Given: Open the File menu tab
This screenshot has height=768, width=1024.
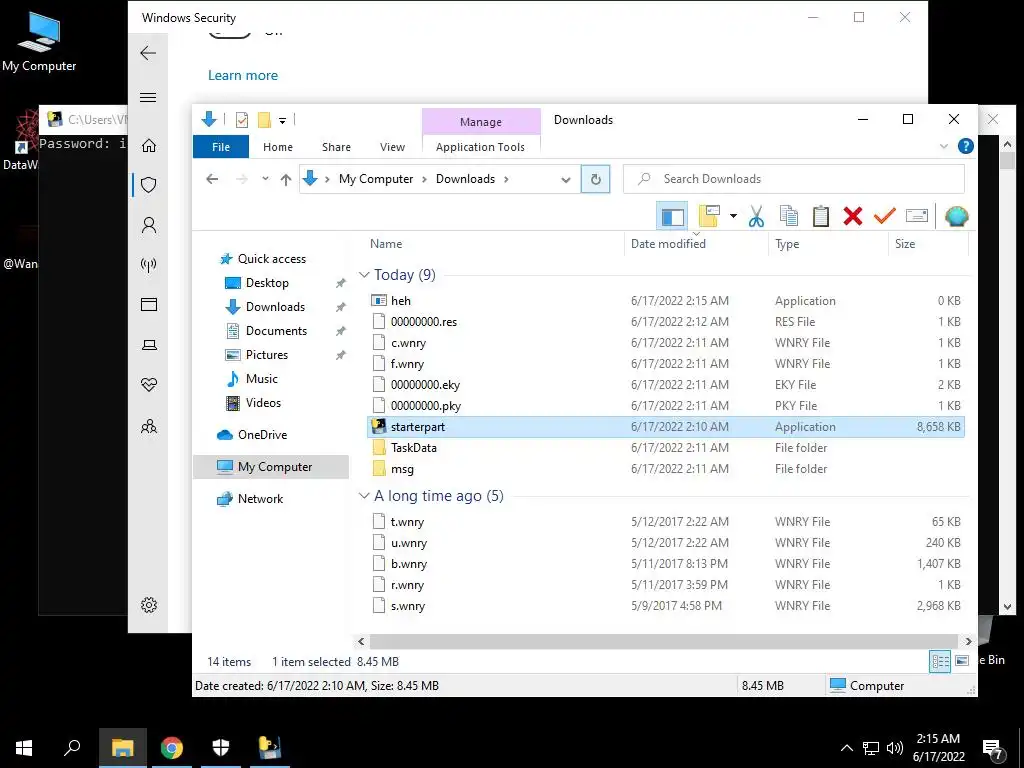Looking at the screenshot, I should pyautogui.click(x=221, y=147).
